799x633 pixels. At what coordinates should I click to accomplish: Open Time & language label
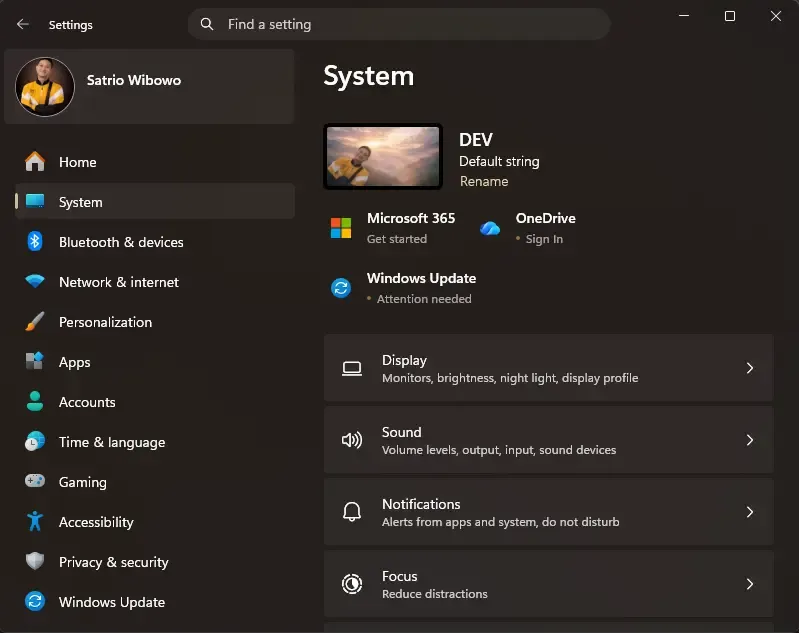pos(112,442)
